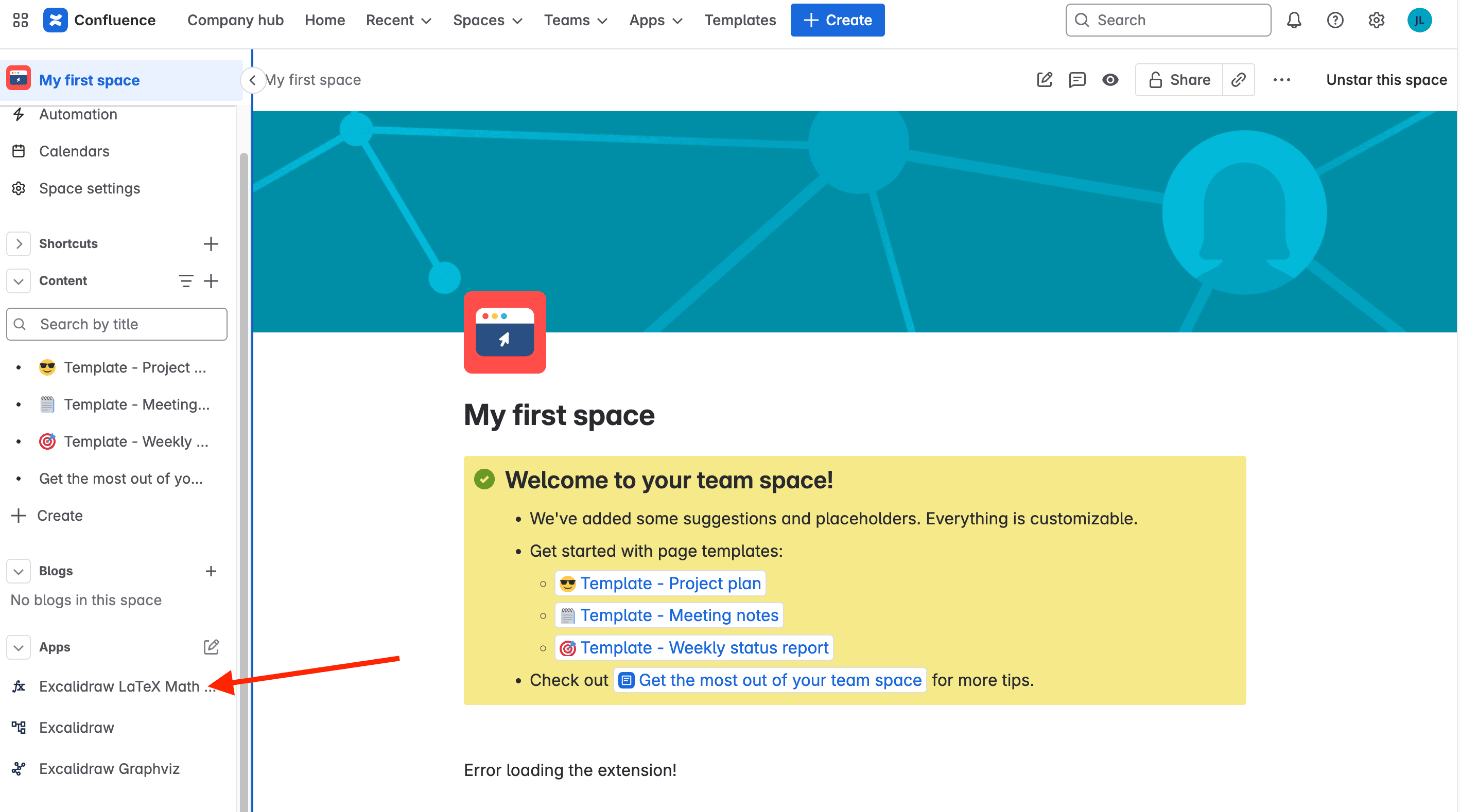This screenshot has width=1460, height=812.
Task: Open Templates in top navigation
Action: coord(740,21)
